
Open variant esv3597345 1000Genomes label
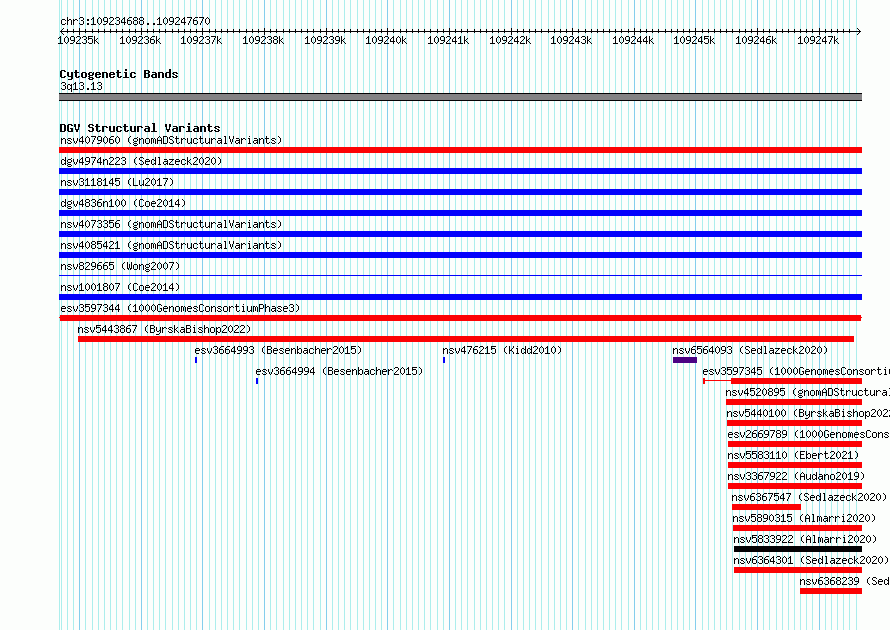click(796, 371)
